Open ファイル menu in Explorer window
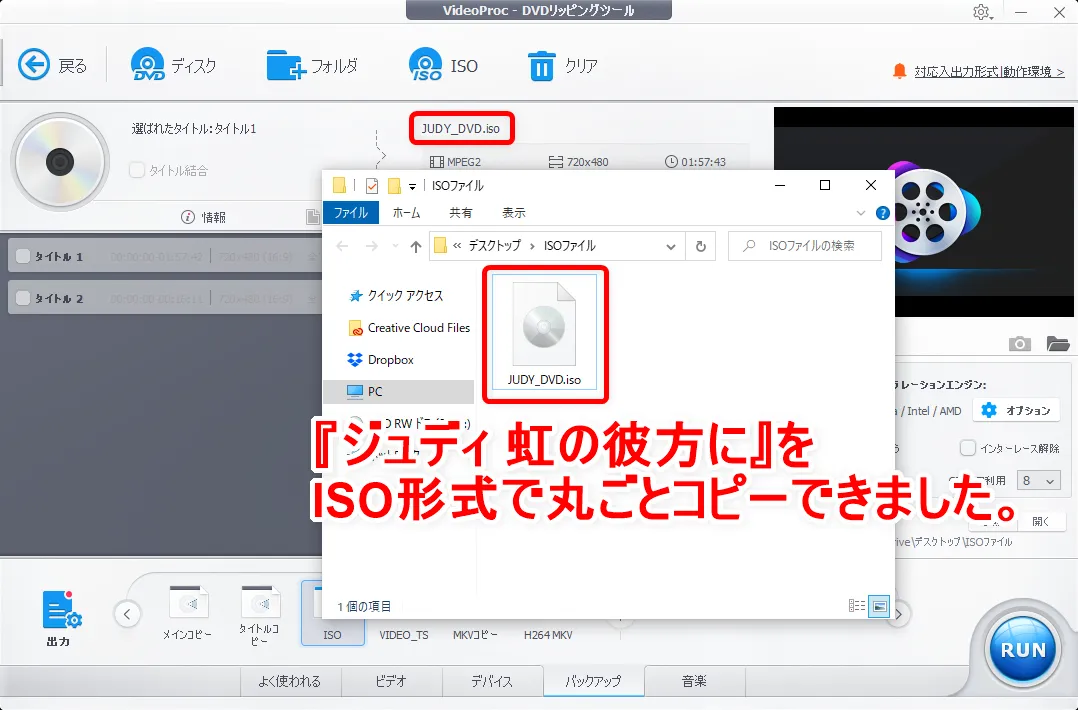 tap(351, 213)
